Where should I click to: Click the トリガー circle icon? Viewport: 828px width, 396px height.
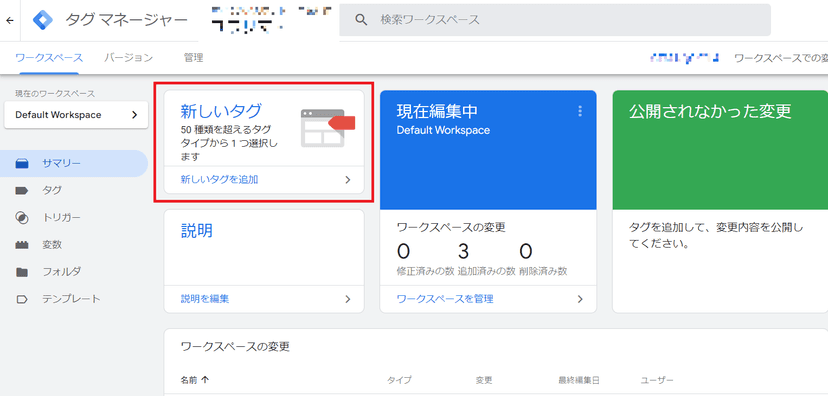point(22,218)
